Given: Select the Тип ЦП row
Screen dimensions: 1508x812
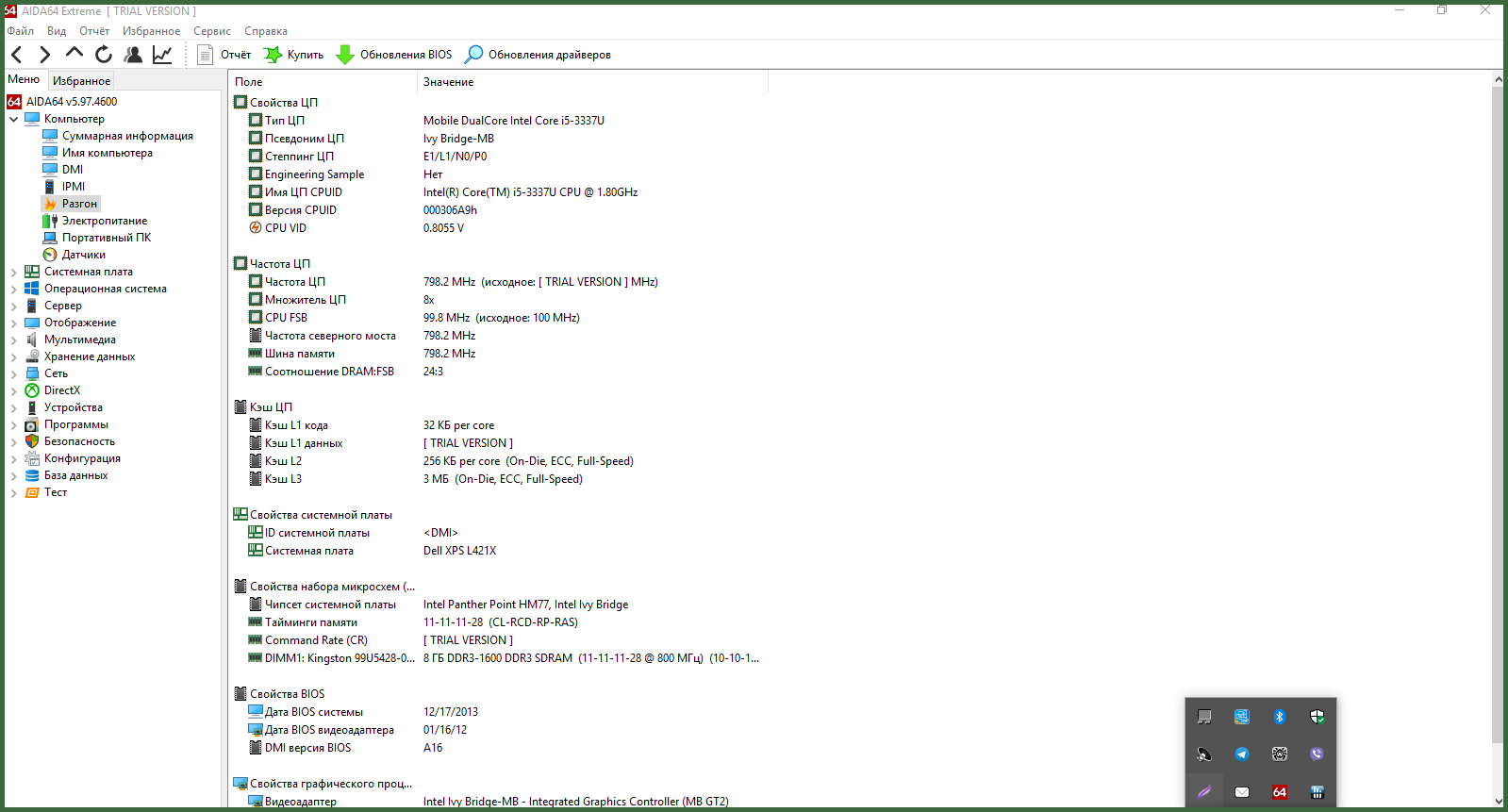Looking at the screenshot, I should 498,121.
